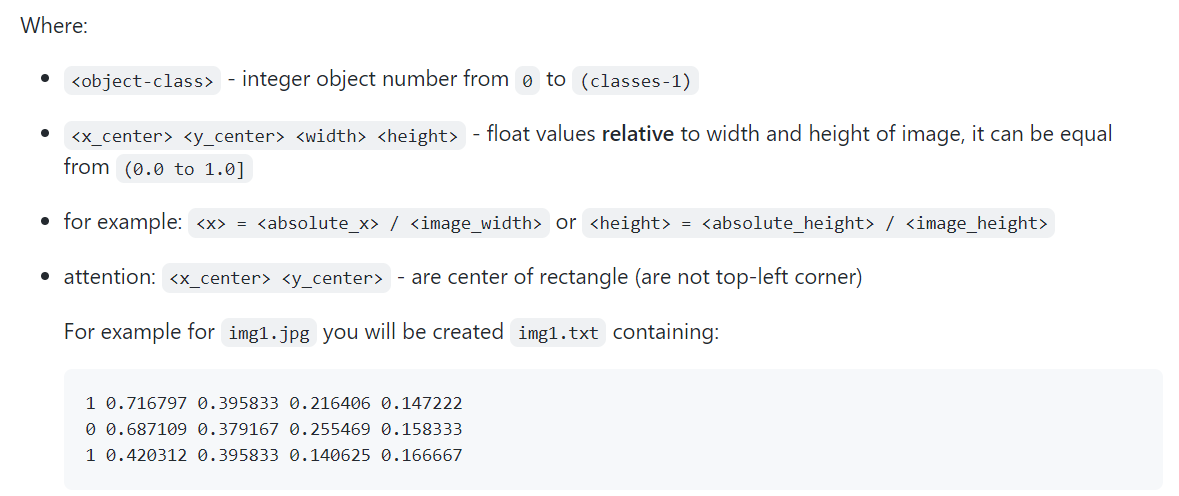Image resolution: width=1179 pixels, height=496 pixels.
Task: Click the (0.0 to 1.0] range code
Action: click(184, 170)
